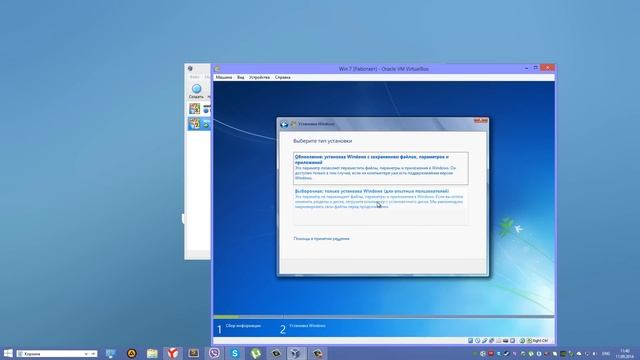Select the highlighted Win 7 VM in Manager list
640x360 pixels.
click(x=200, y=124)
